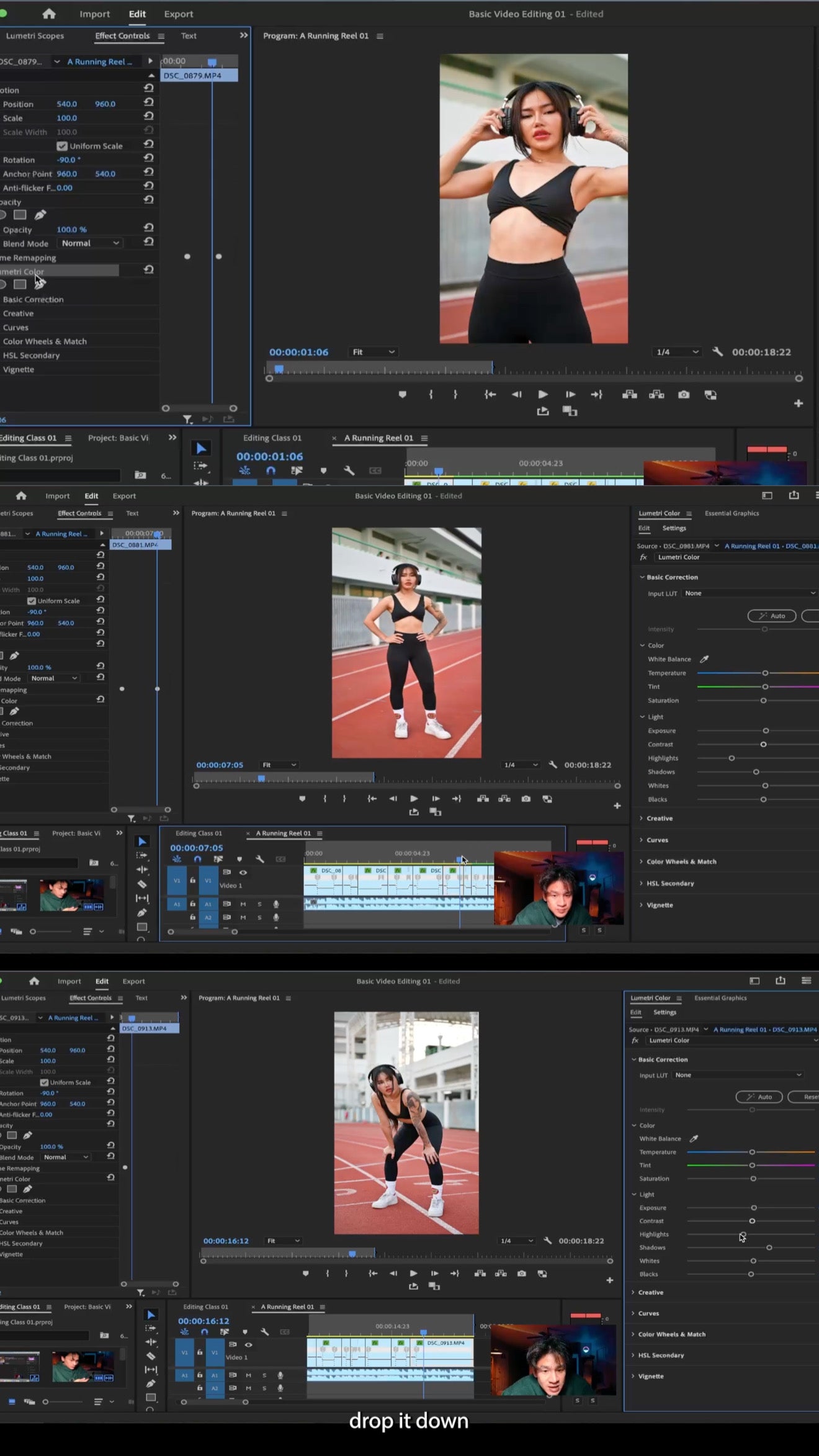Click Shadows slider handle for DSC_0913.MP4 Lumetri
Screen dimensions: 819x1456
pos(769,1247)
